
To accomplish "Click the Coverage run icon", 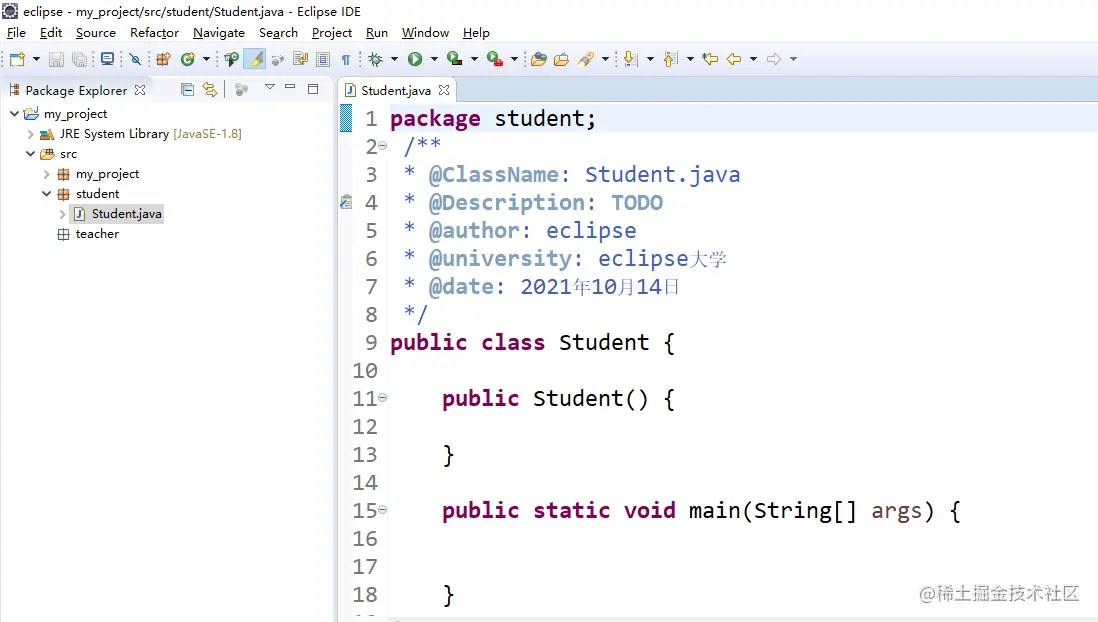I will 454,60.
